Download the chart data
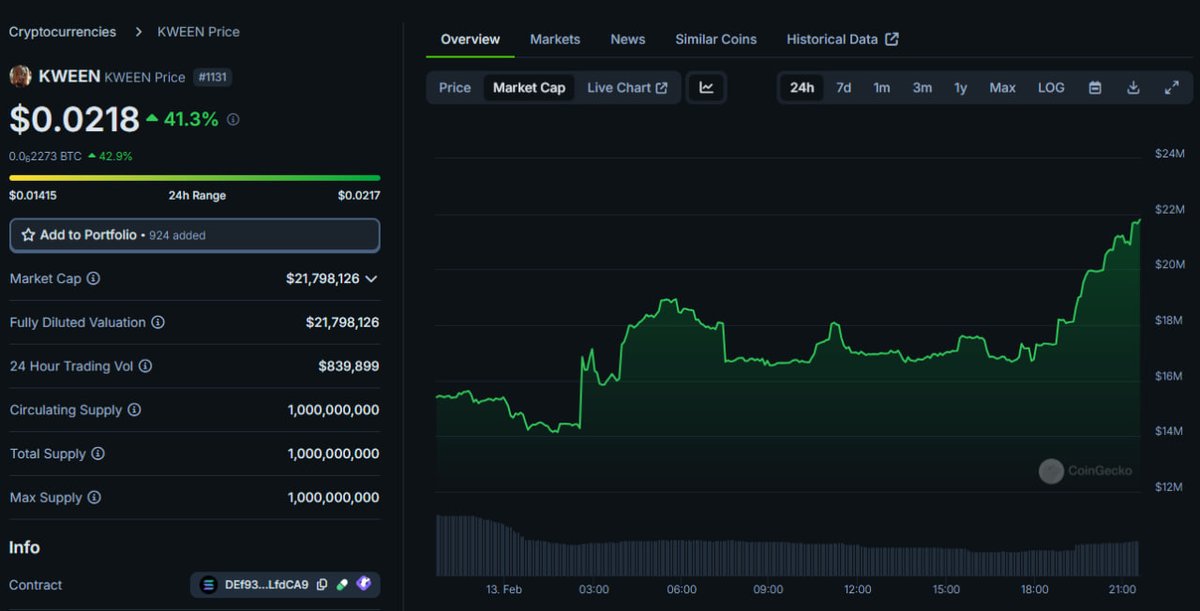The height and width of the screenshot is (611, 1200). pyautogui.click(x=1133, y=88)
